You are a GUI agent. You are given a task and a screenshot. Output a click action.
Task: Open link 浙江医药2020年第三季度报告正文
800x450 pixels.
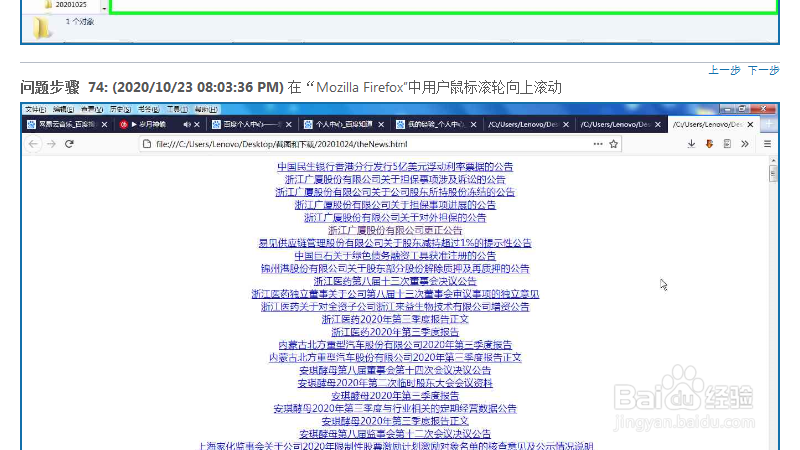[395, 319]
